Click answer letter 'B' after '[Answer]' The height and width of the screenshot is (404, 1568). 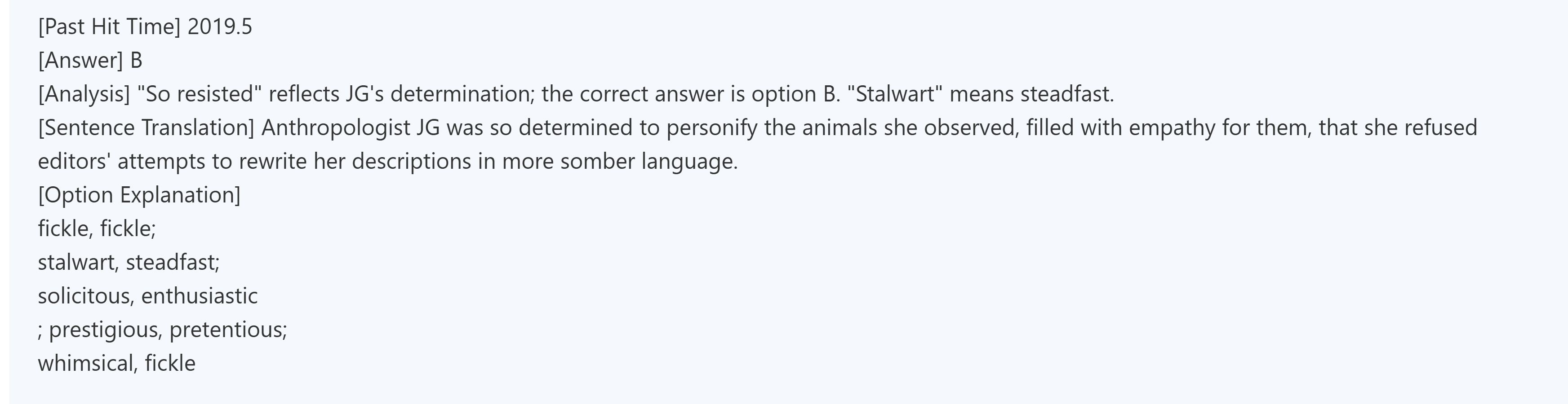click(x=136, y=61)
